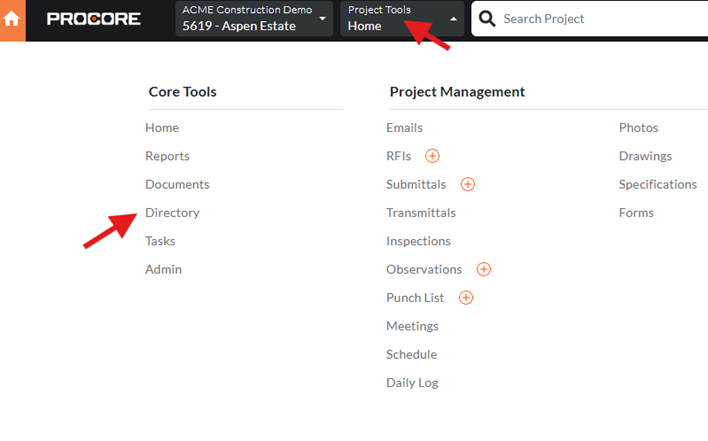This screenshot has height=441, width=708.
Task: Open the Punch List tool
Action: 415,298
